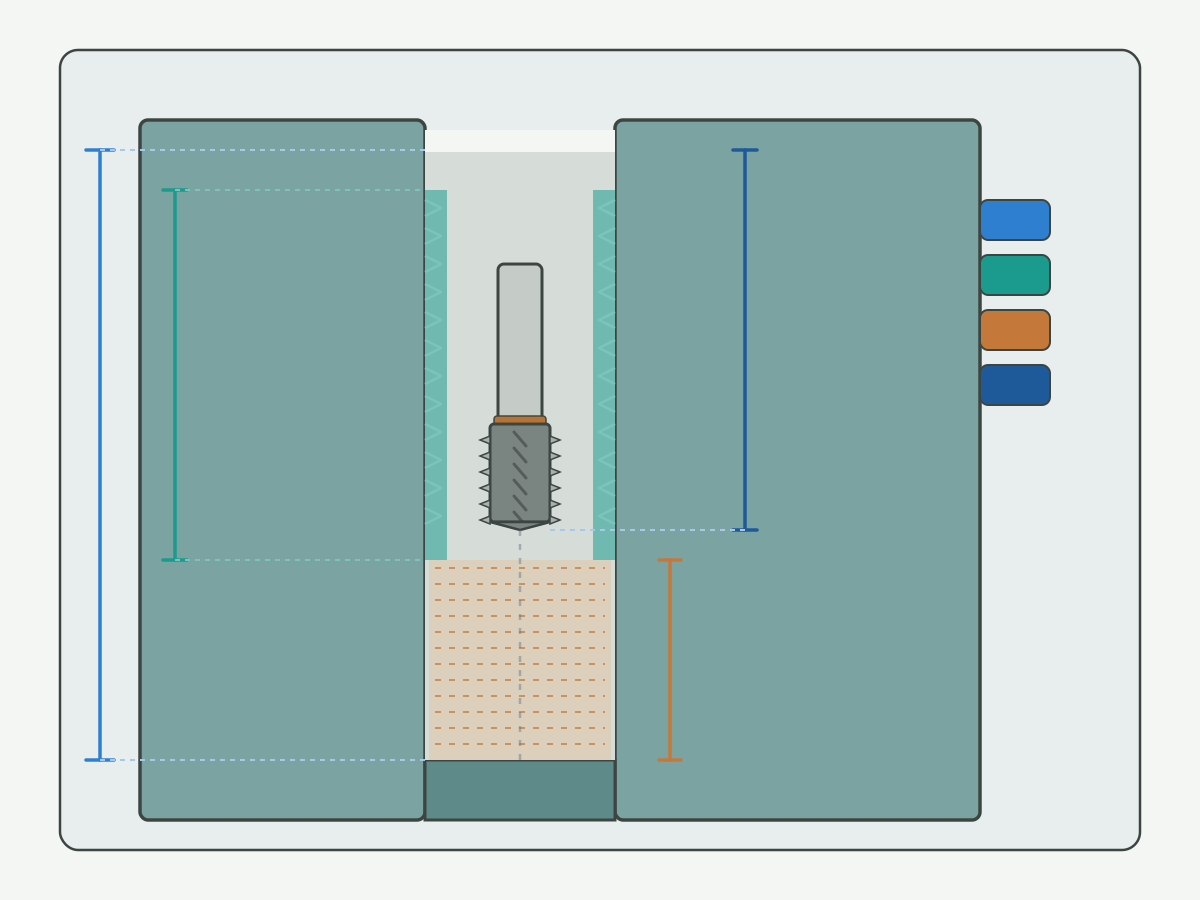Click the dark blue vertical dimension line
The image size is (1200, 900).
tap(745, 340)
